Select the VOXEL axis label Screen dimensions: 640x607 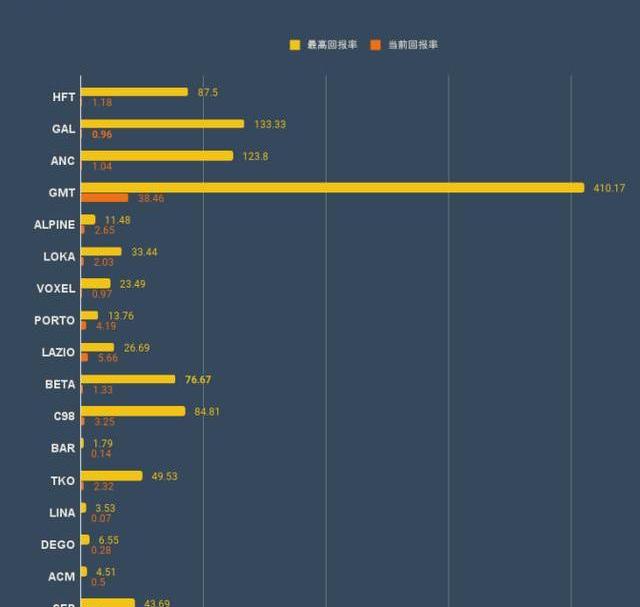tap(56, 289)
